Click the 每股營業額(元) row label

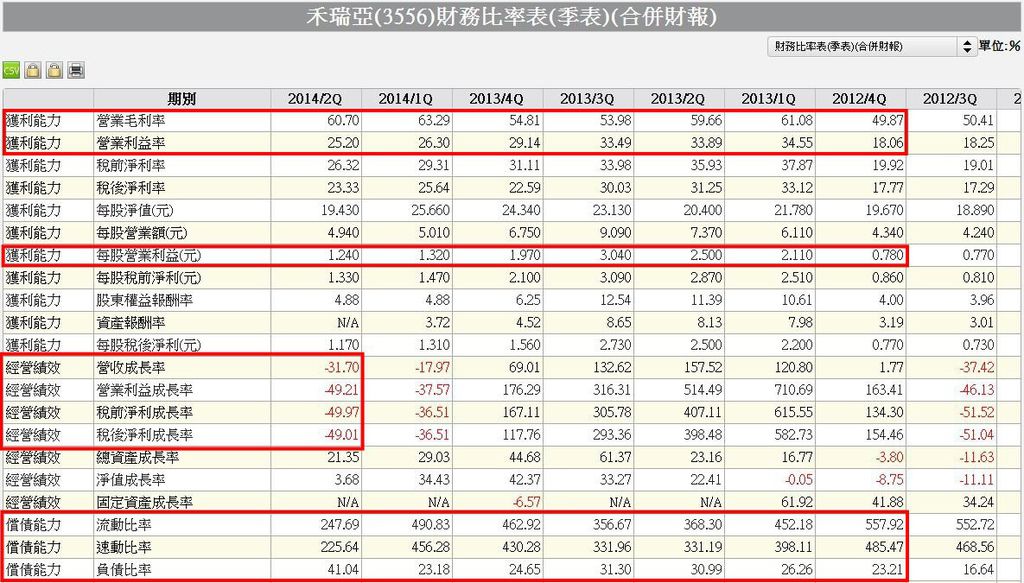(142, 233)
